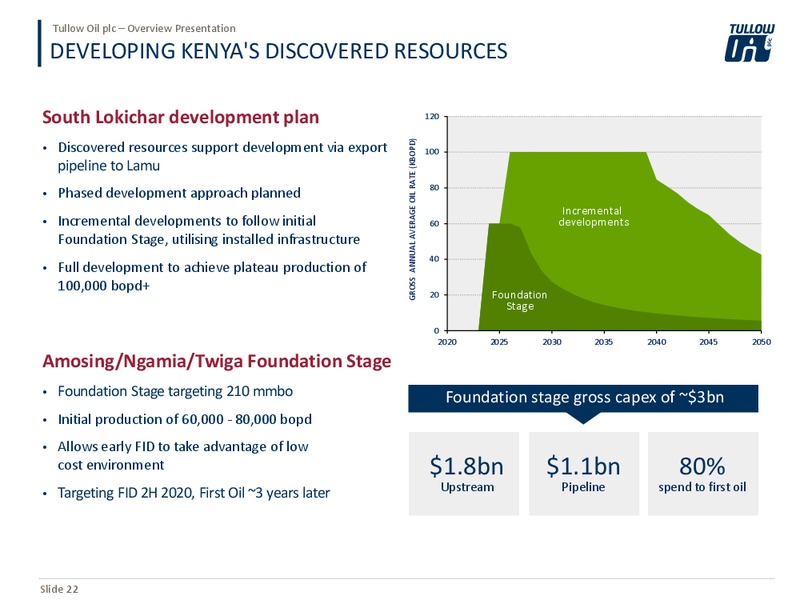Select 'Foundation Stage targeting 210 mmbo' bullet

pos(175,391)
